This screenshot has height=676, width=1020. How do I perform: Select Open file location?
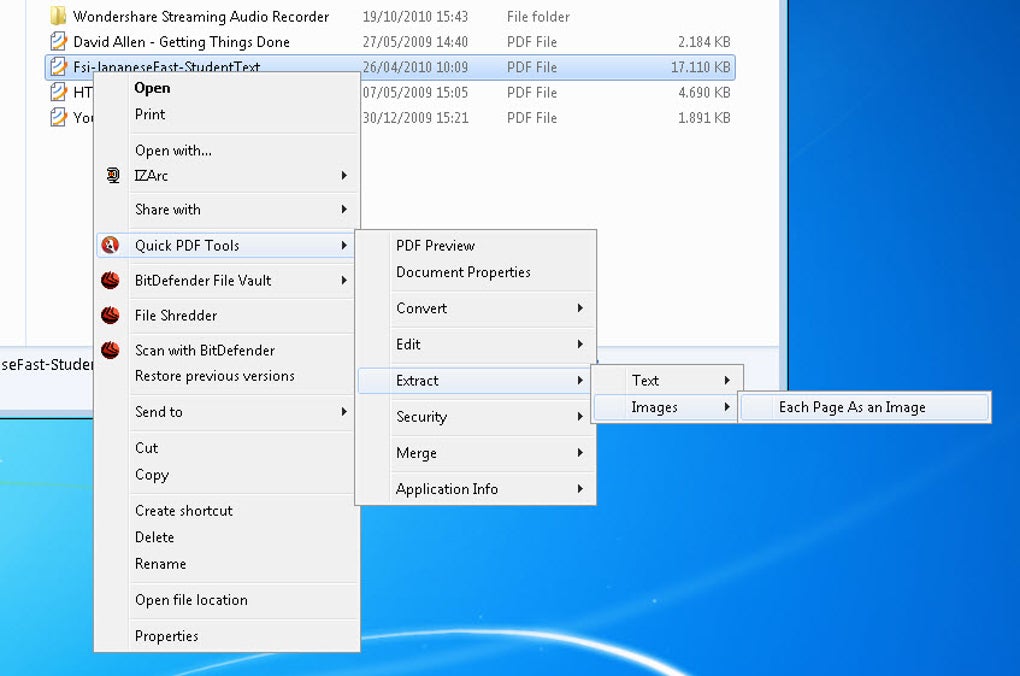pyautogui.click(x=191, y=600)
